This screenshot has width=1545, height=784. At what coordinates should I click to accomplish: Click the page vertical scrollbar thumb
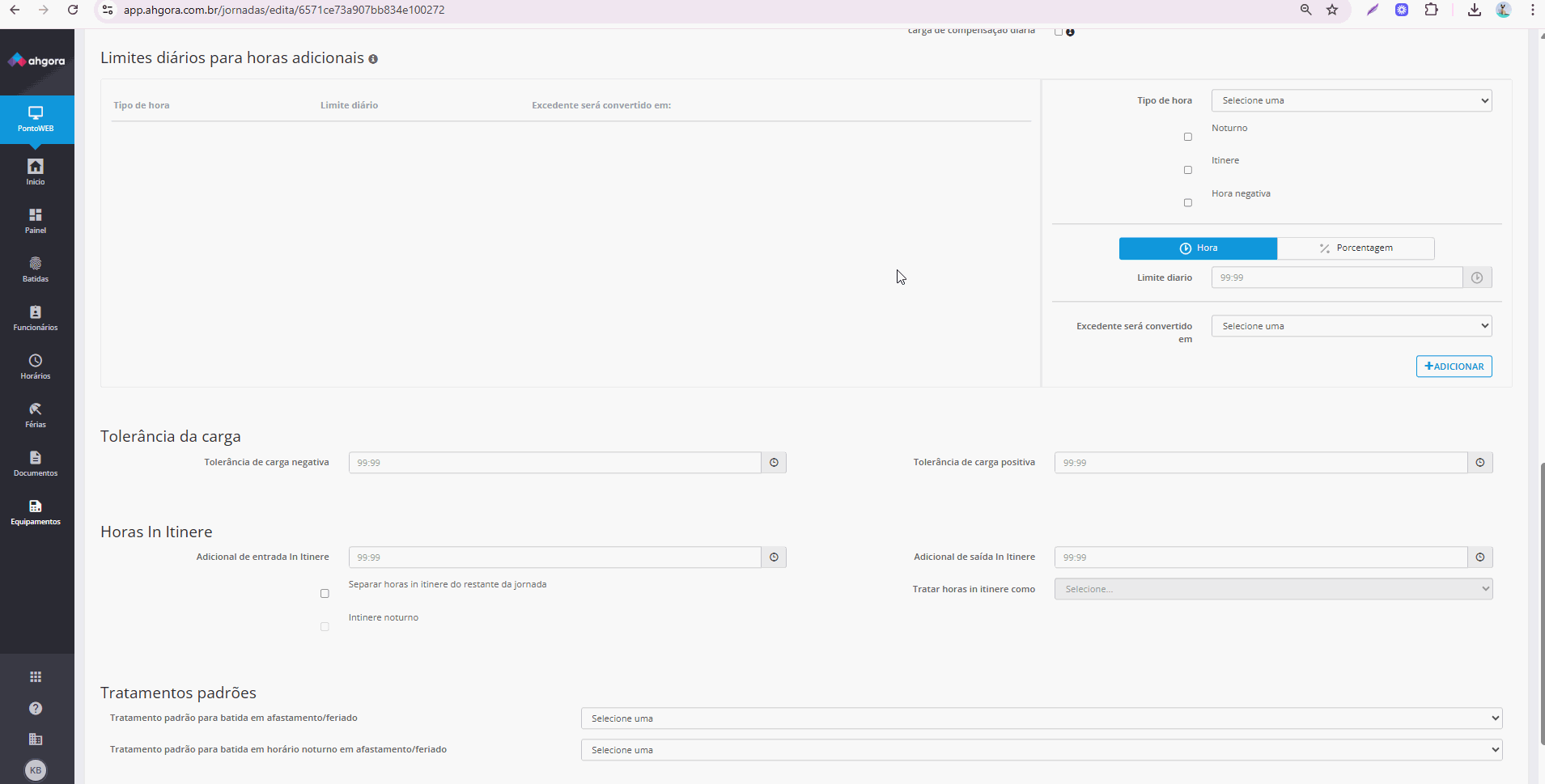[1542, 603]
